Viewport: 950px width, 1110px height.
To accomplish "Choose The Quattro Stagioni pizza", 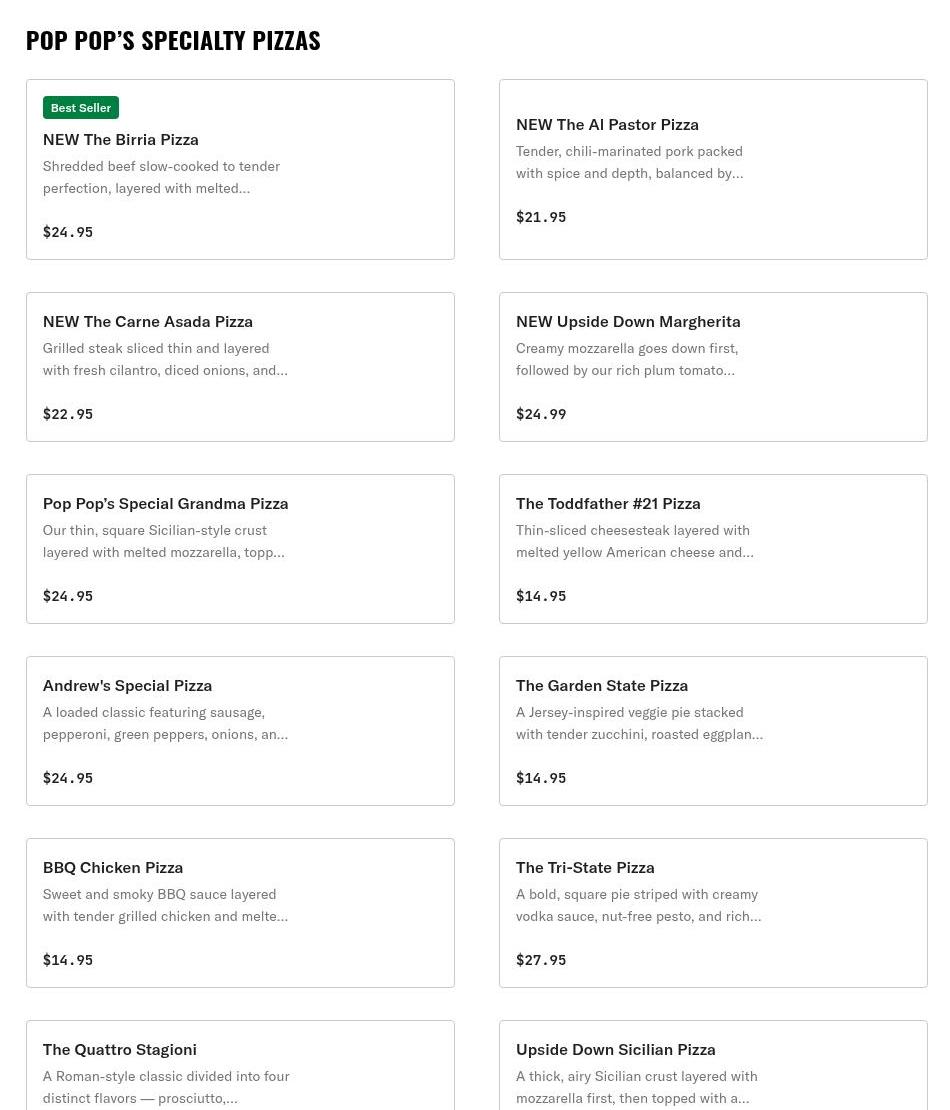I will [x=240, y=1065].
